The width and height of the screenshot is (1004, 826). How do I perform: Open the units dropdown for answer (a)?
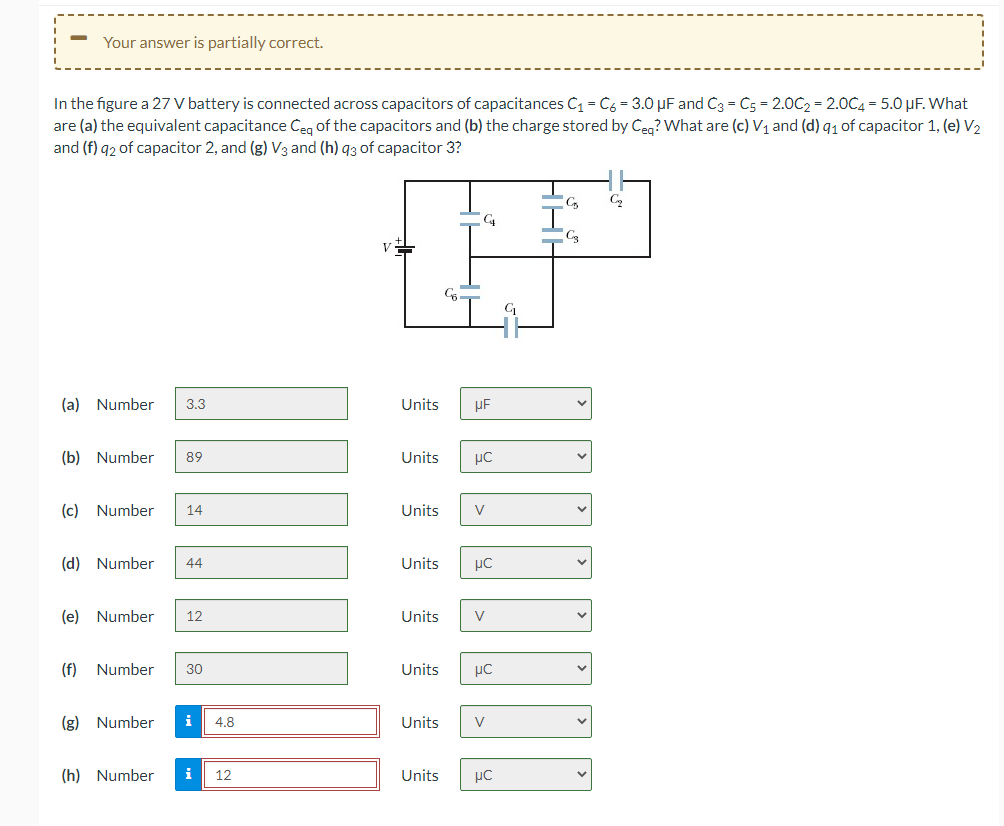pos(525,404)
